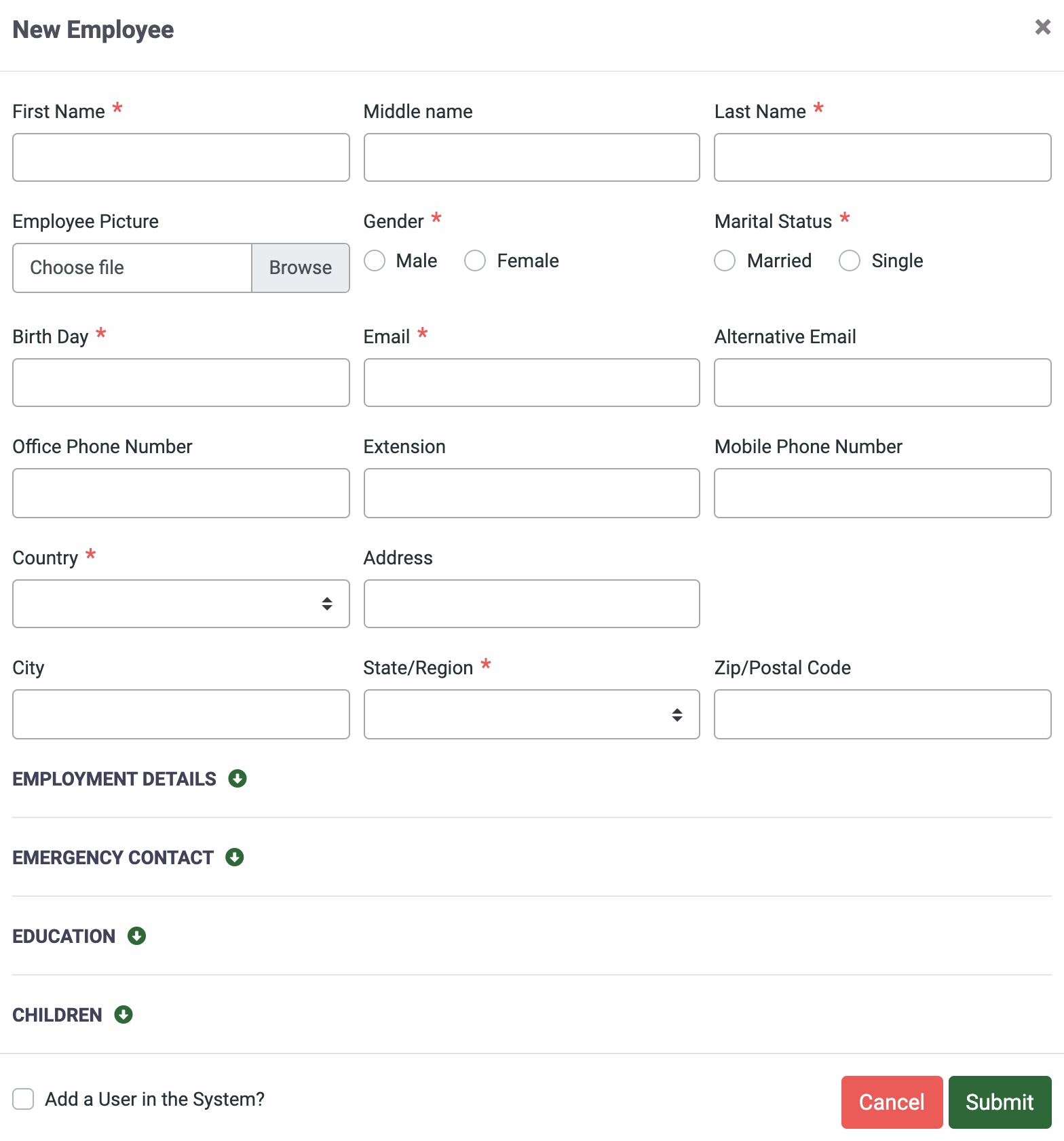
Task: Choose Married marital status
Action: tap(725, 260)
